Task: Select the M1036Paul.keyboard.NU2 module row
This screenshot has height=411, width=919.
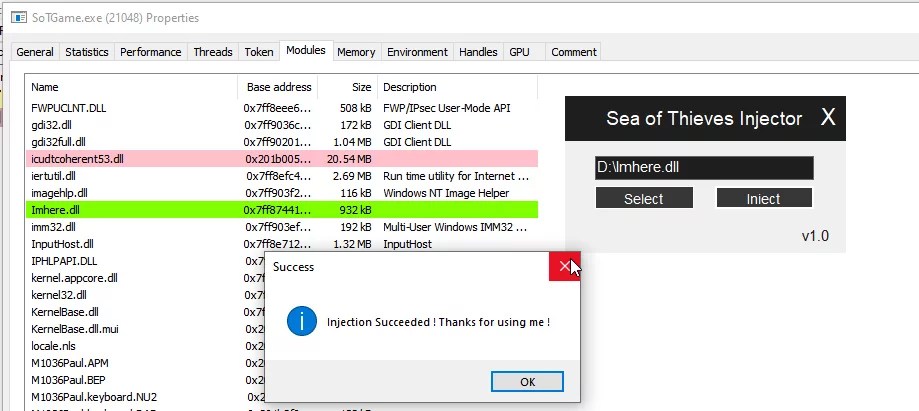Action: point(145,397)
